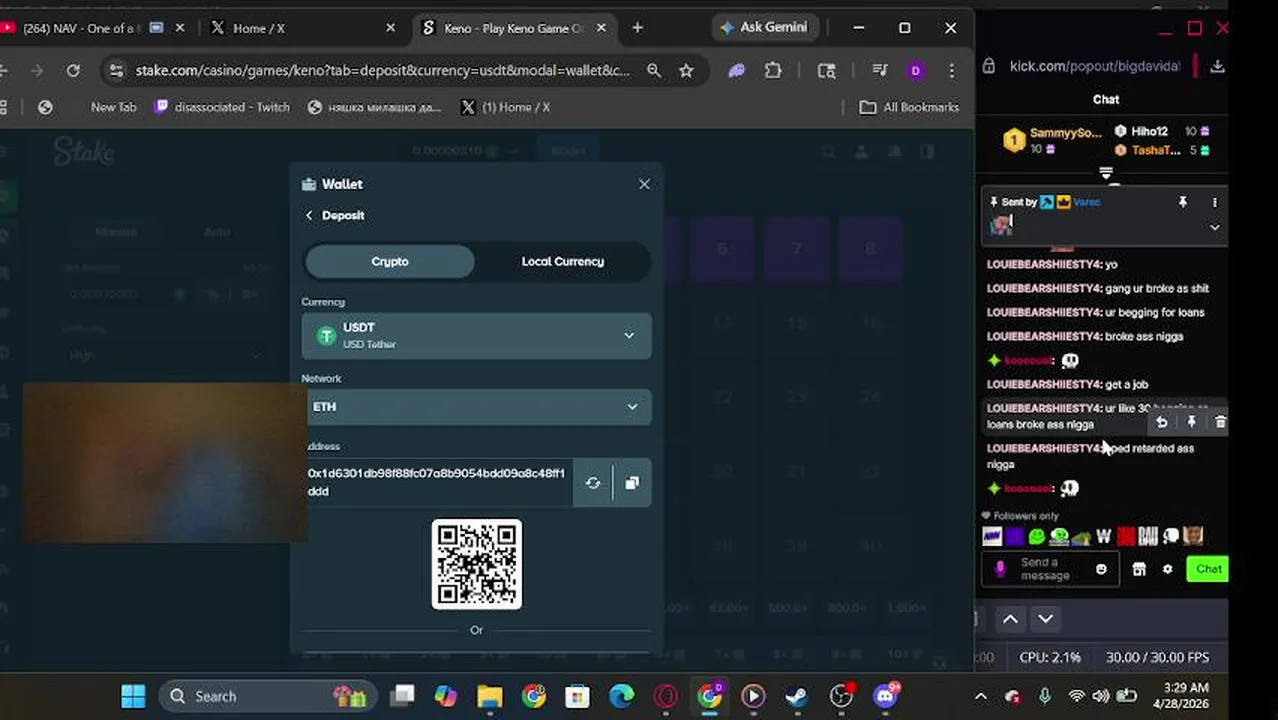
Task: Click the down arrow below chat
Action: (x=1045, y=619)
